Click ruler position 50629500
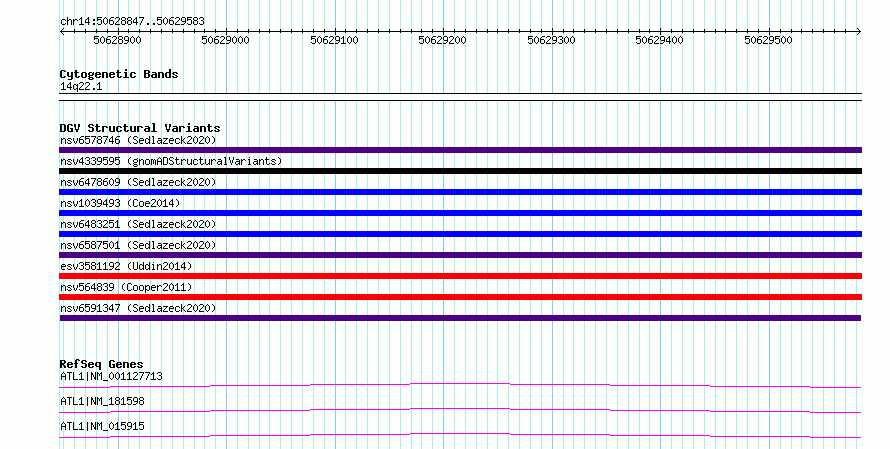890x449 pixels. (x=769, y=40)
